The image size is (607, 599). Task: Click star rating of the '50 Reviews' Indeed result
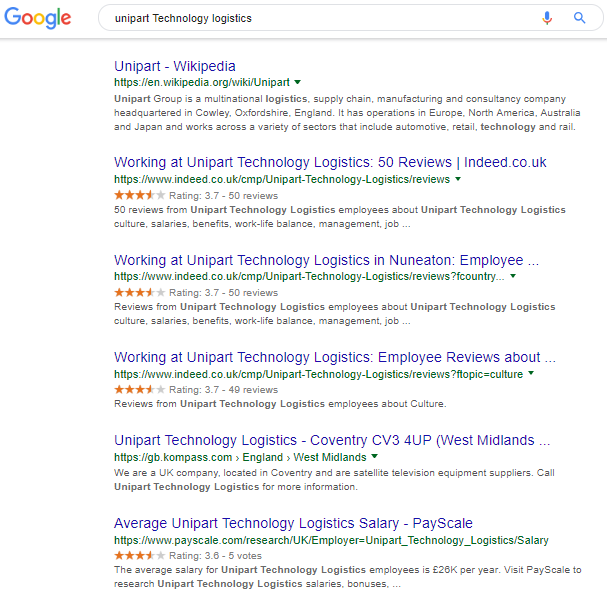pos(139,195)
